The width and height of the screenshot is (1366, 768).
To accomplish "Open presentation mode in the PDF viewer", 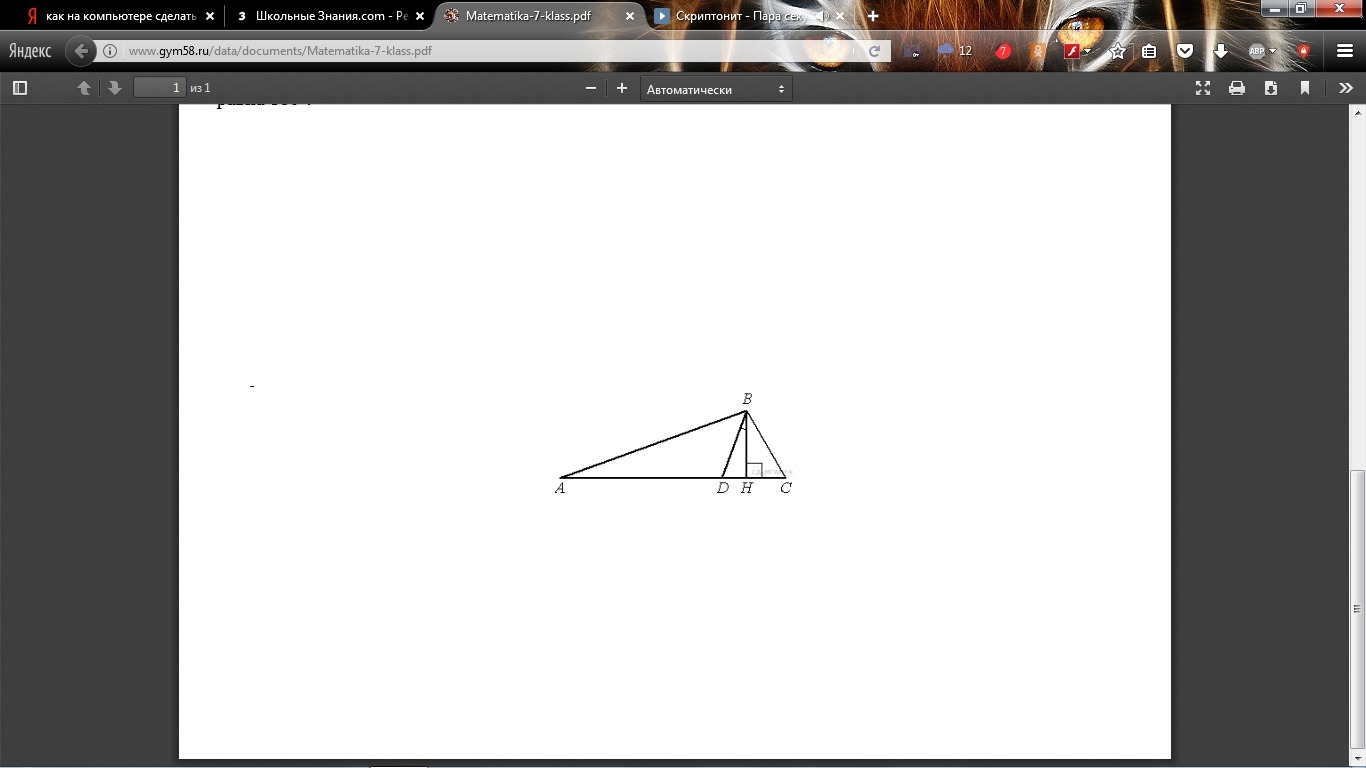I will coord(1202,88).
